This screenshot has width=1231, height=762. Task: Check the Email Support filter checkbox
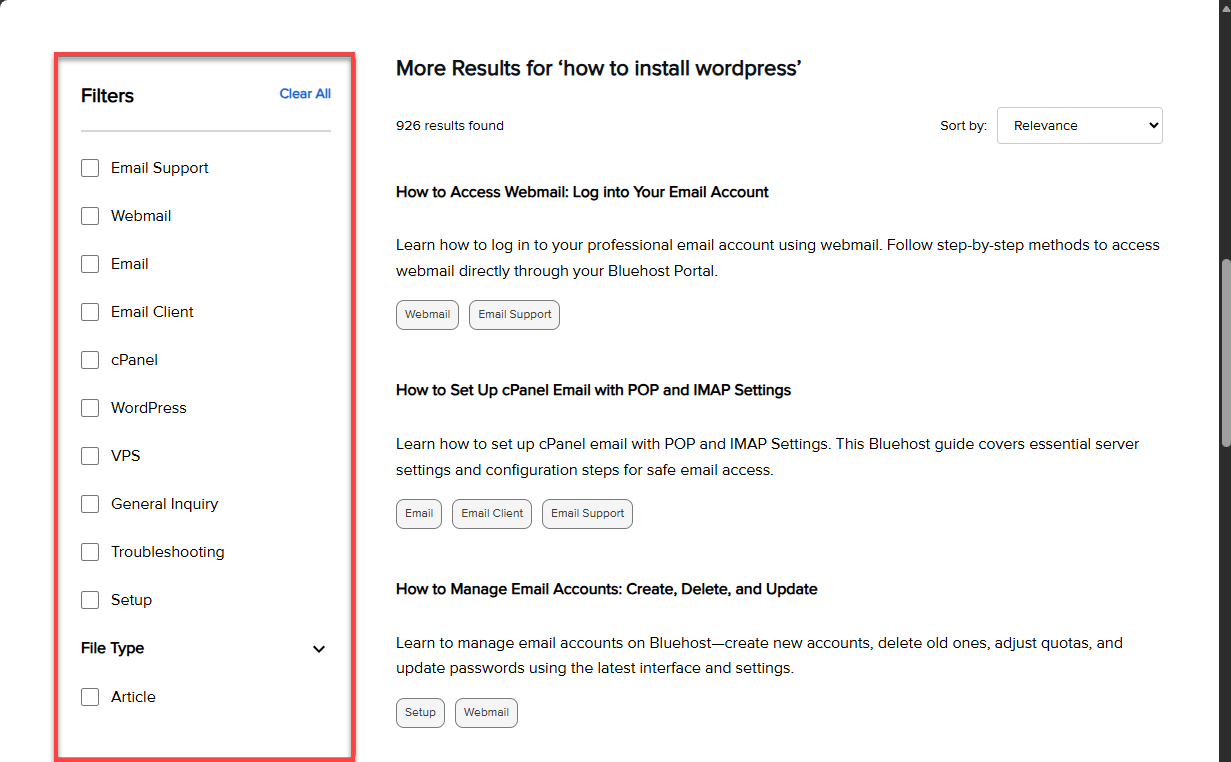tap(90, 168)
